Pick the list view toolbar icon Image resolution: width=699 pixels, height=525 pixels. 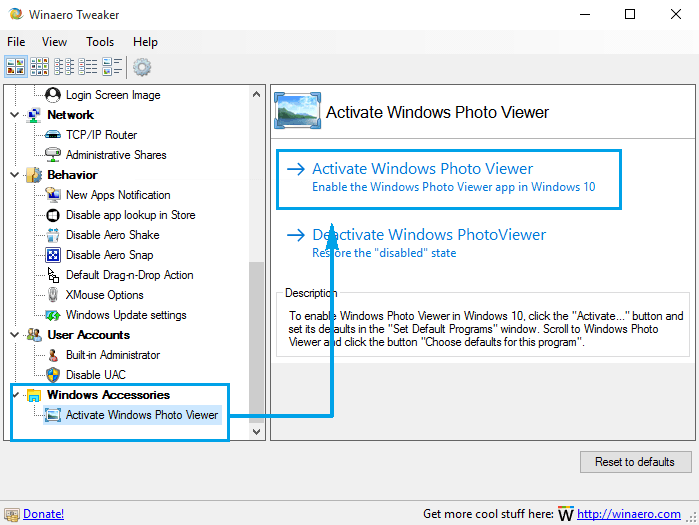88,67
